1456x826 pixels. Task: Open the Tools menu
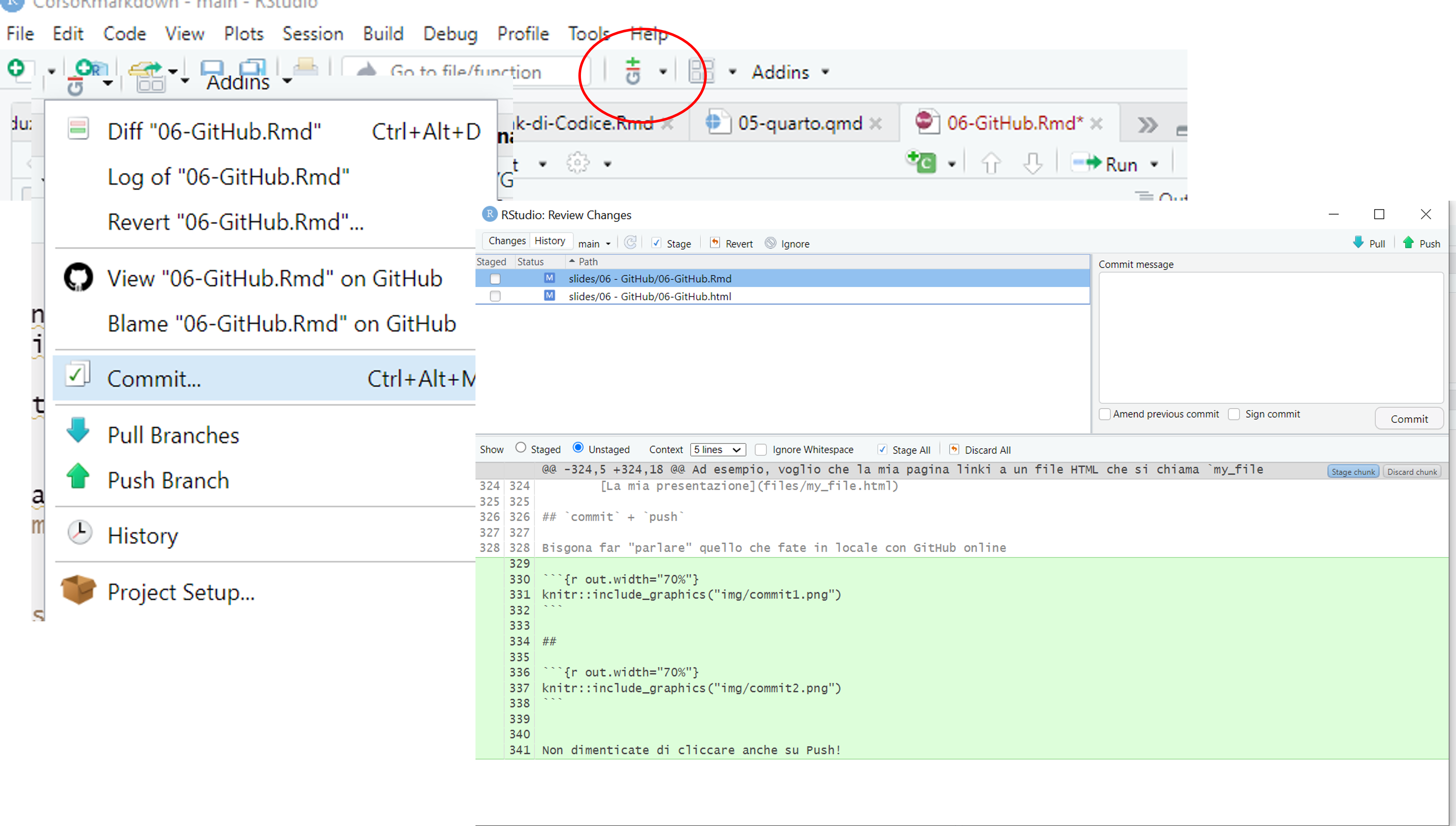589,34
